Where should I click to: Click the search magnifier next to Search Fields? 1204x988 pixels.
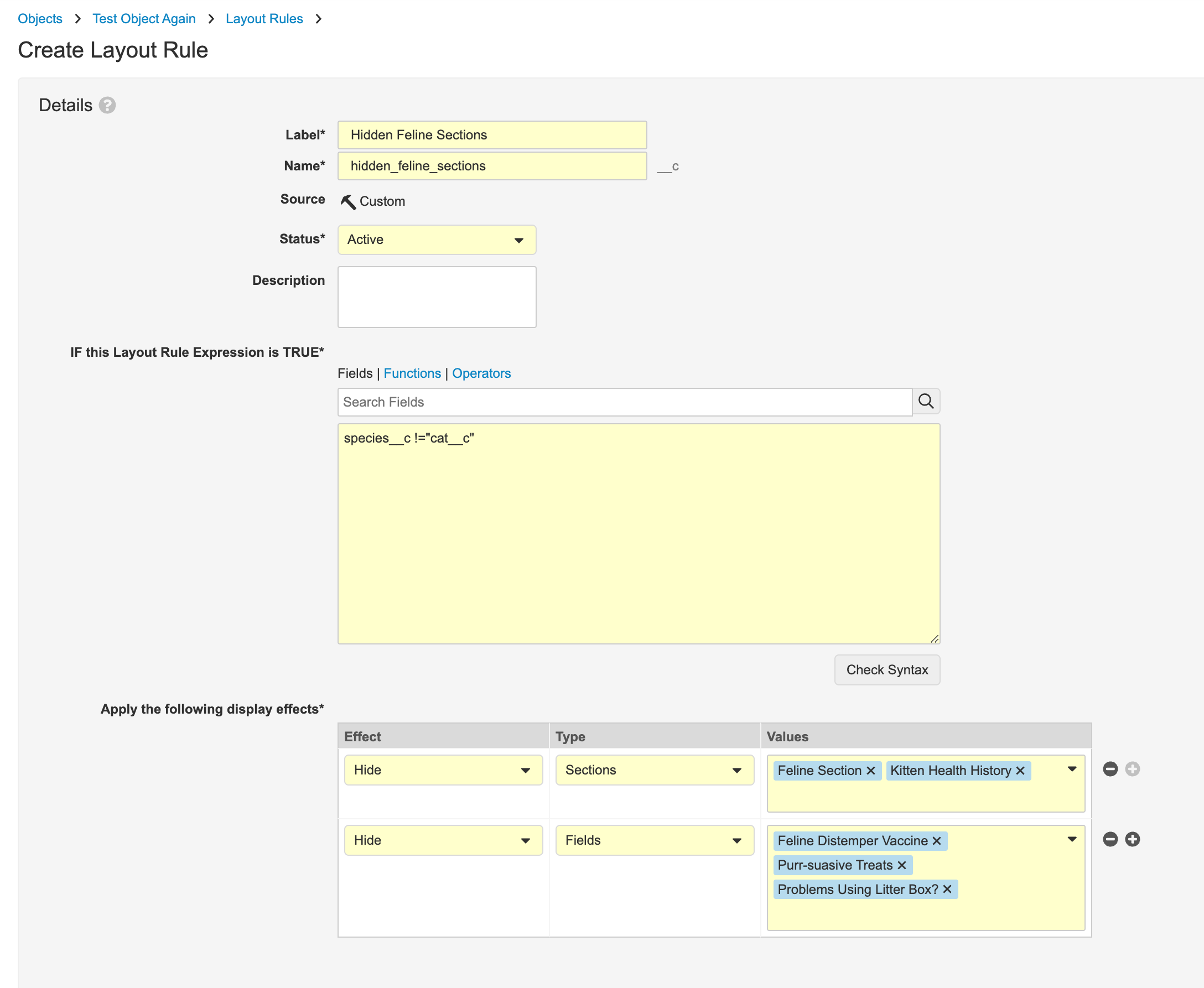click(x=926, y=401)
